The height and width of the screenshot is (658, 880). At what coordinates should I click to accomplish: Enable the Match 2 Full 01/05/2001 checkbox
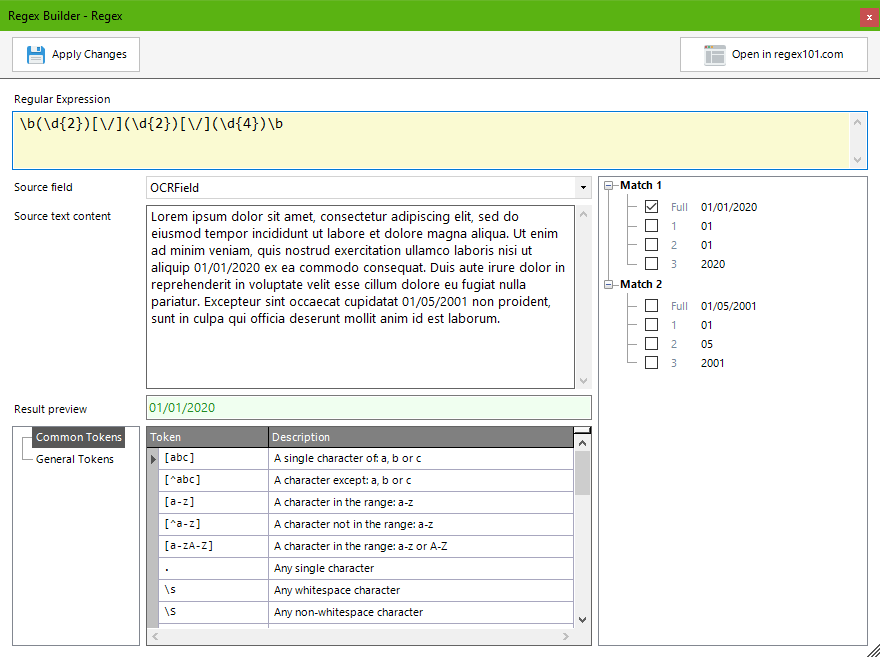(652, 306)
